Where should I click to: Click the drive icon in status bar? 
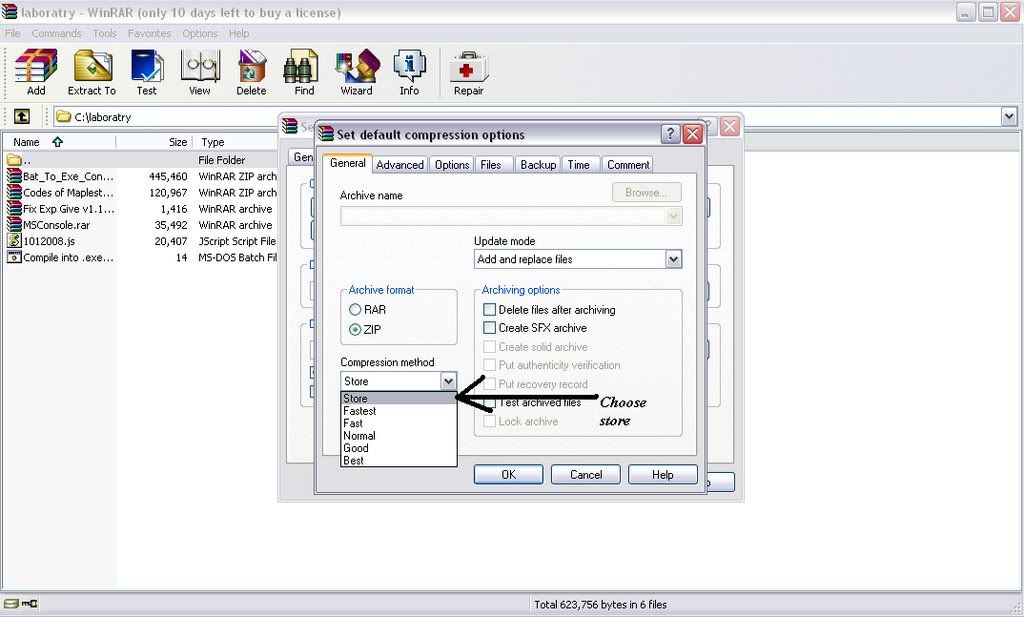point(11,604)
